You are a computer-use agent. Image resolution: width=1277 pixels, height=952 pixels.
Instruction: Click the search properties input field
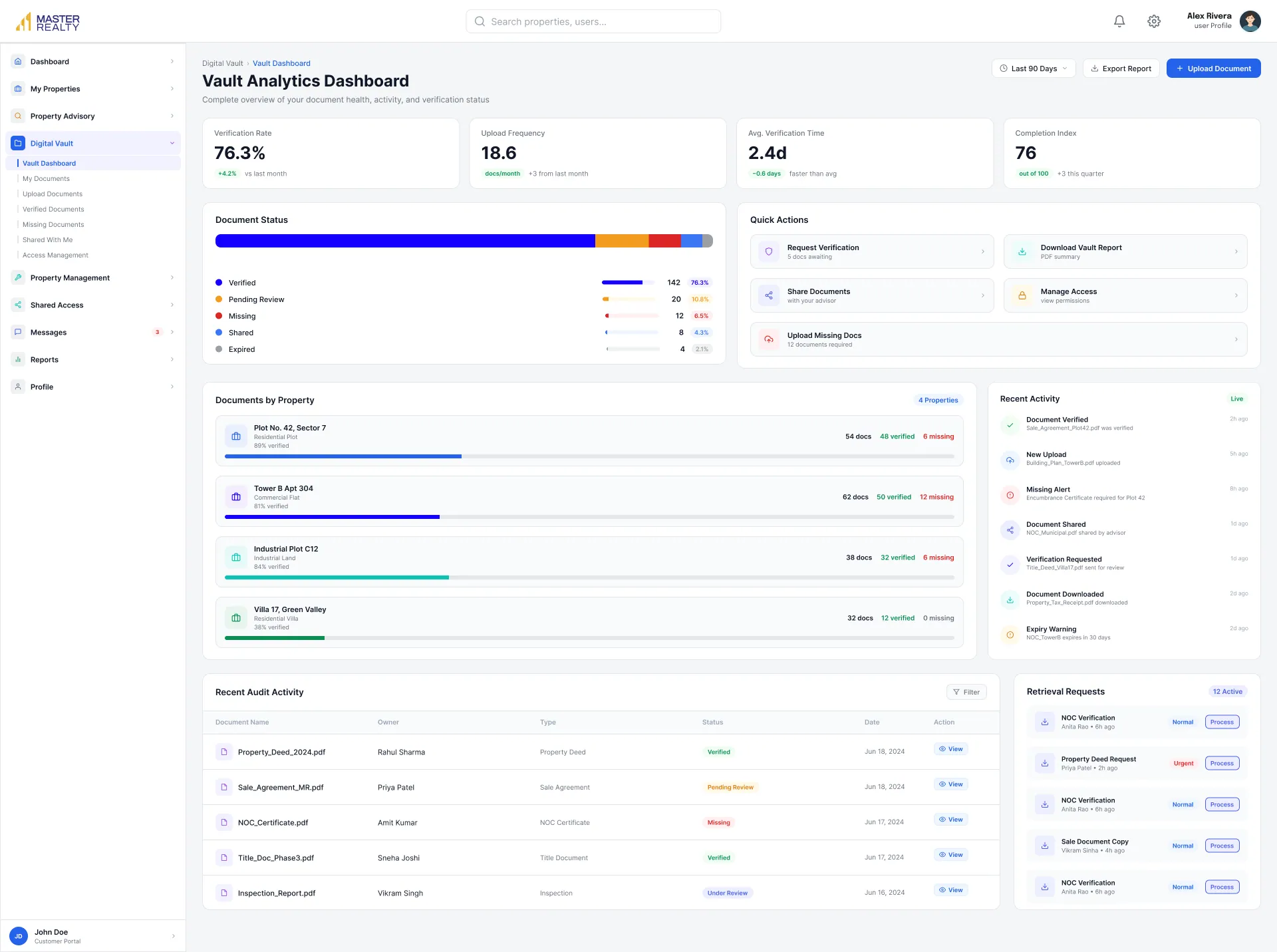point(593,21)
